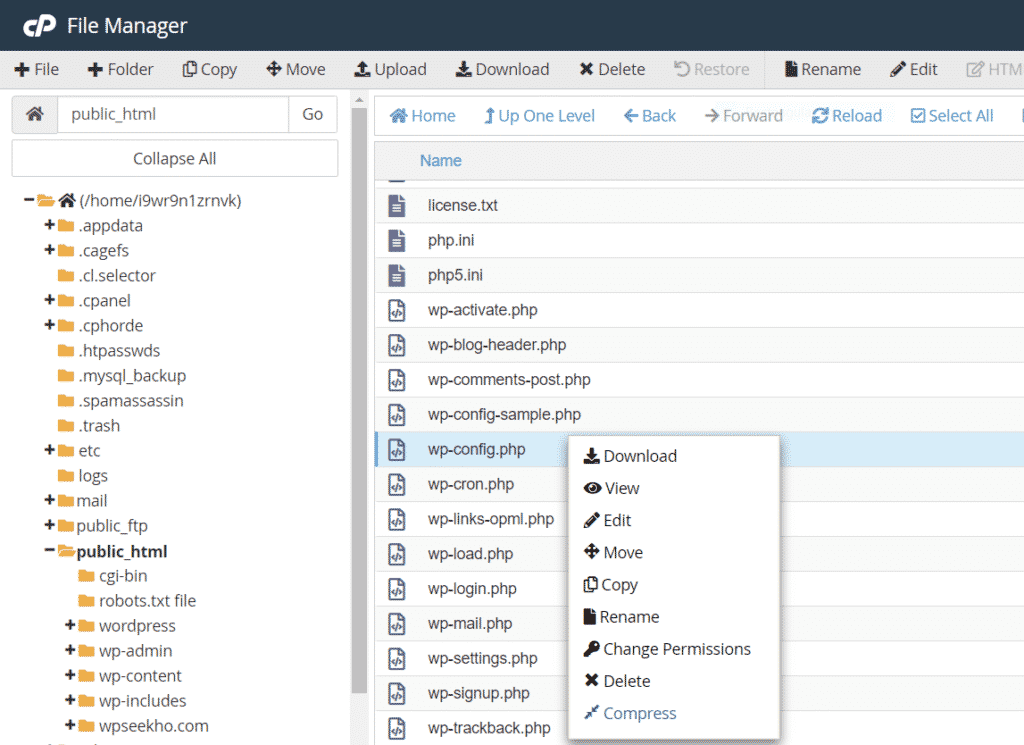Reload the file listing

(x=846, y=116)
